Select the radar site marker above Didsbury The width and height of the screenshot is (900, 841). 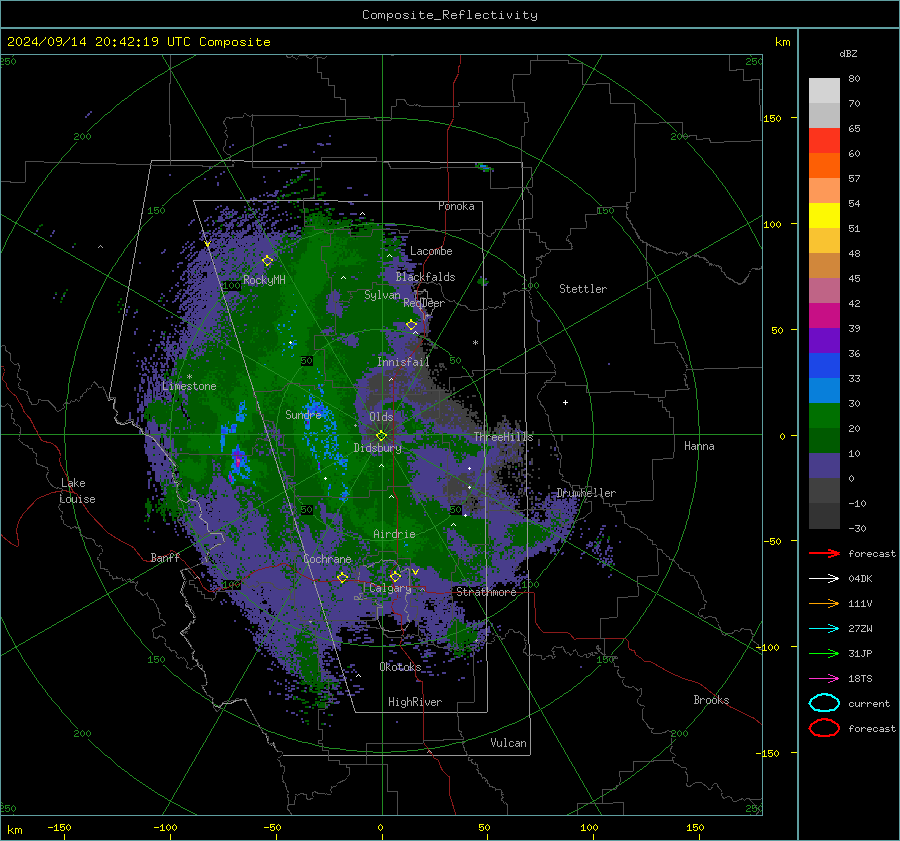tap(381, 436)
